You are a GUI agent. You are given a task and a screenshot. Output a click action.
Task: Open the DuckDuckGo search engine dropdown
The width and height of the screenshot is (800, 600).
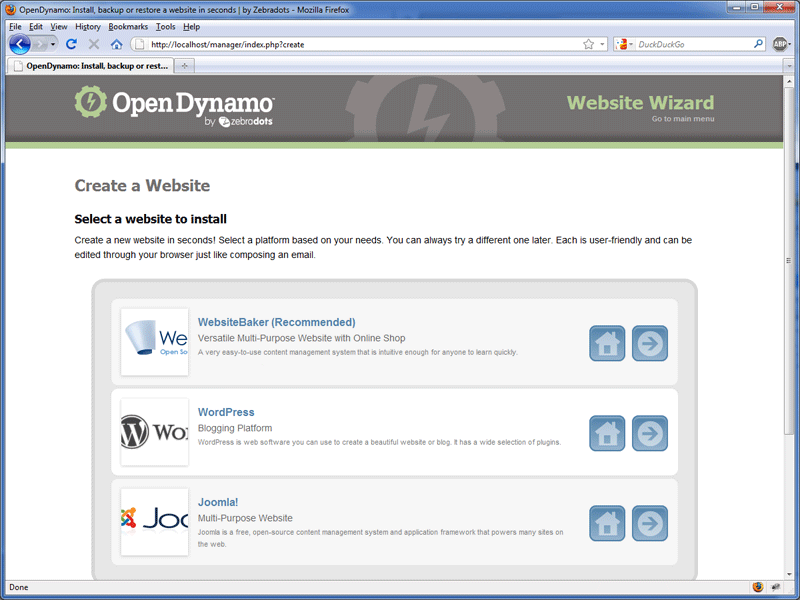tap(625, 44)
